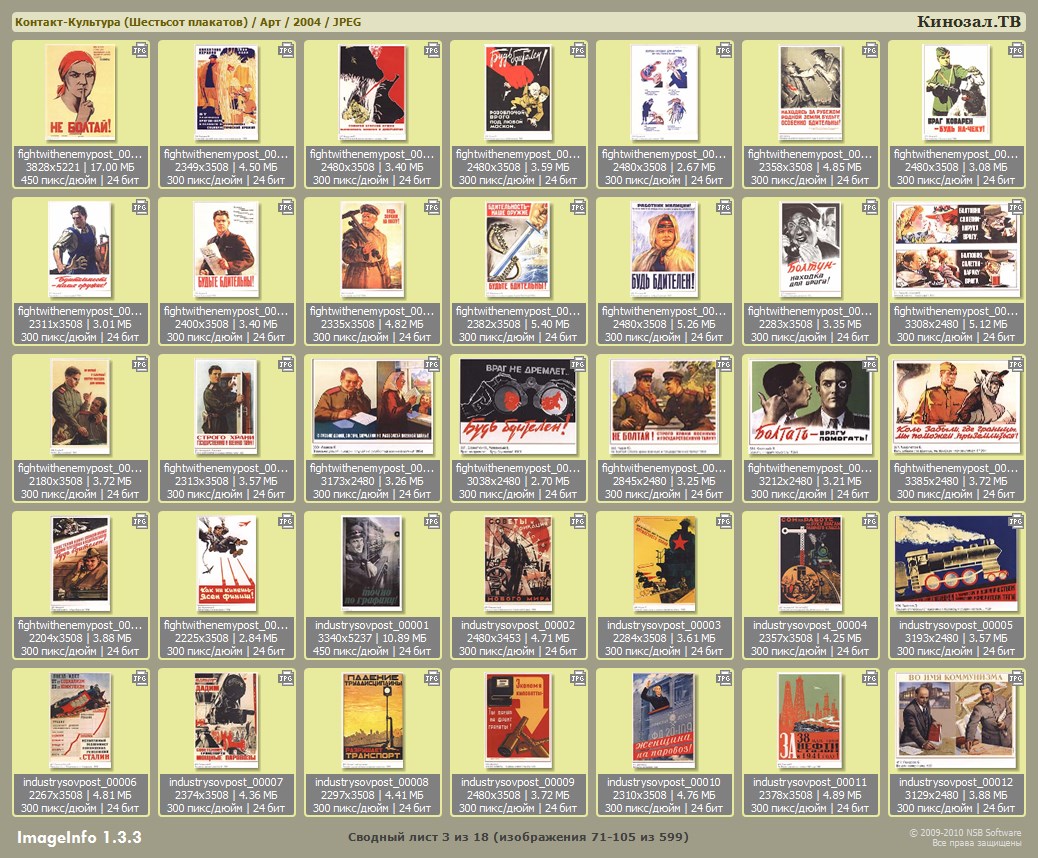The width and height of the screenshot is (1038, 858).
Task: Click the JPG badge on the 5.12 МБ card
Action: (1015, 208)
